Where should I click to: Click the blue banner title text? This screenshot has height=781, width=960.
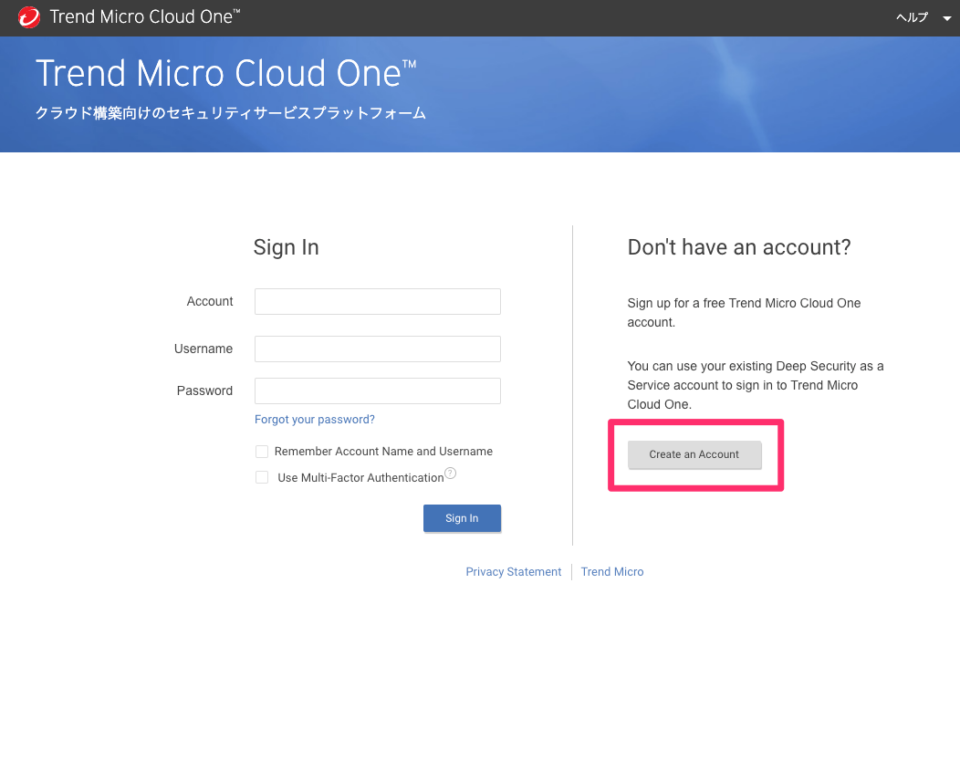tap(224, 72)
